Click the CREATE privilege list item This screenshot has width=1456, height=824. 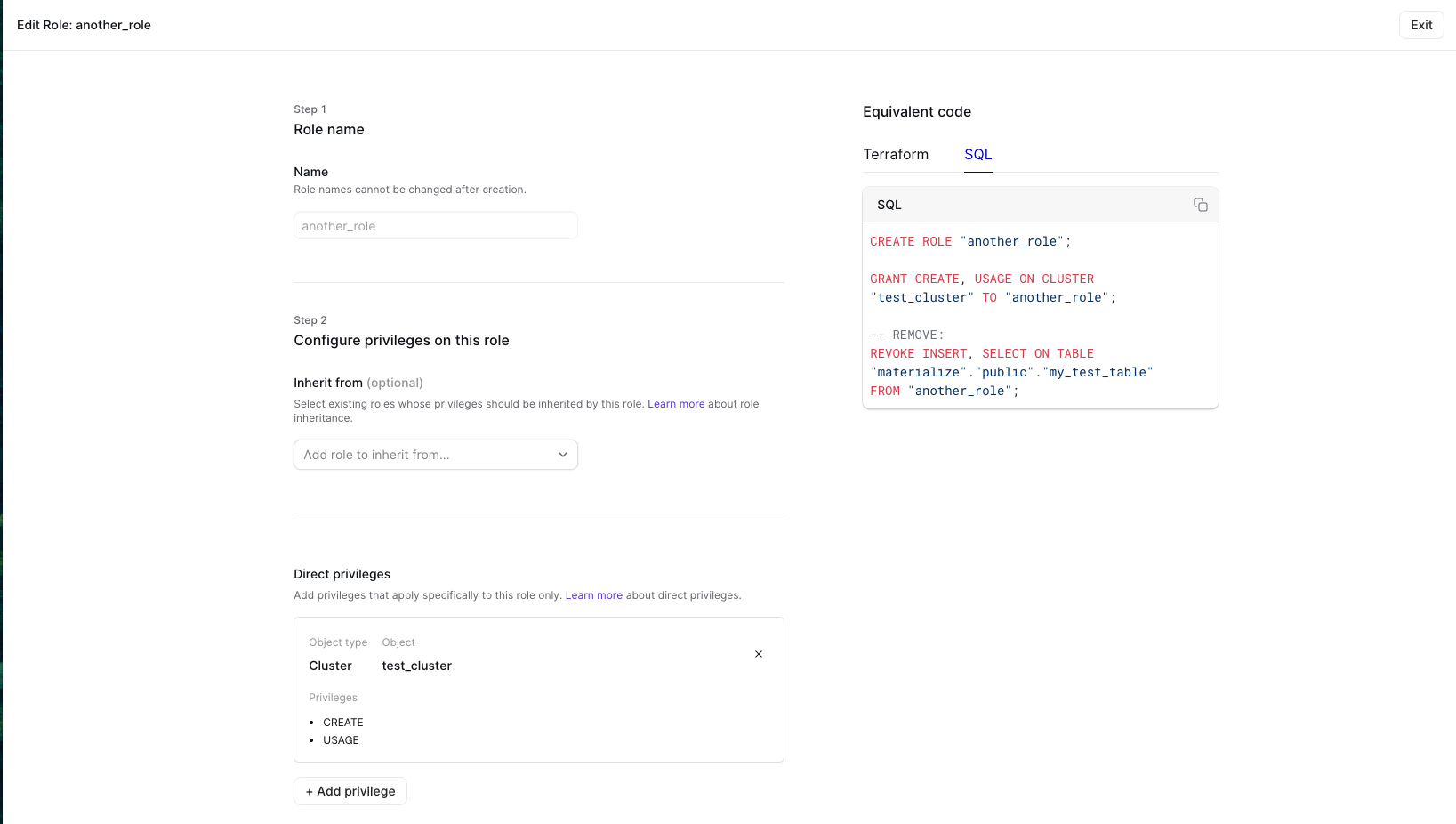point(342,723)
